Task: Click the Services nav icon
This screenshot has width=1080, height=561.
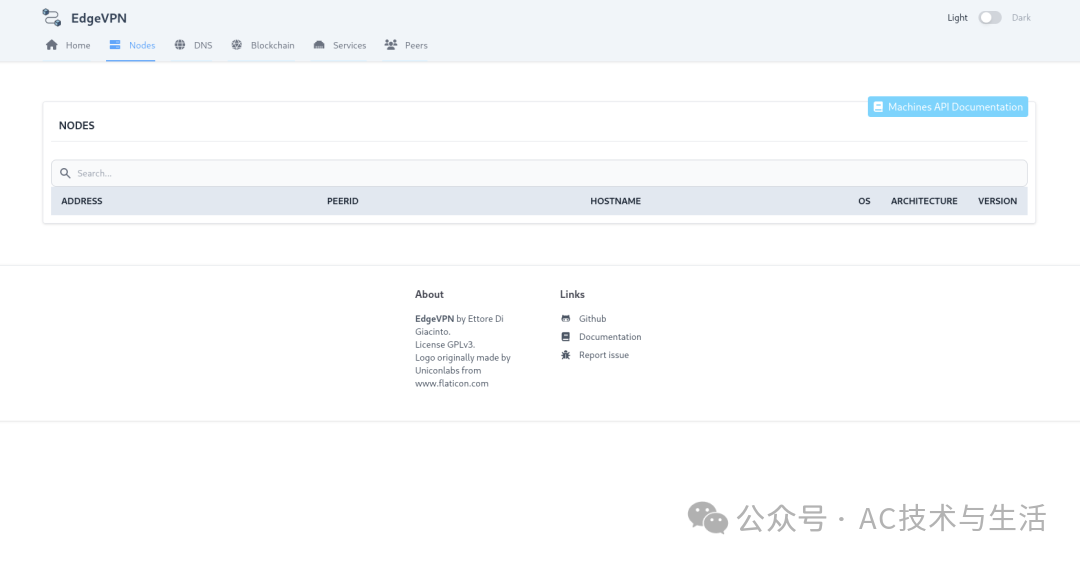Action: pos(319,45)
